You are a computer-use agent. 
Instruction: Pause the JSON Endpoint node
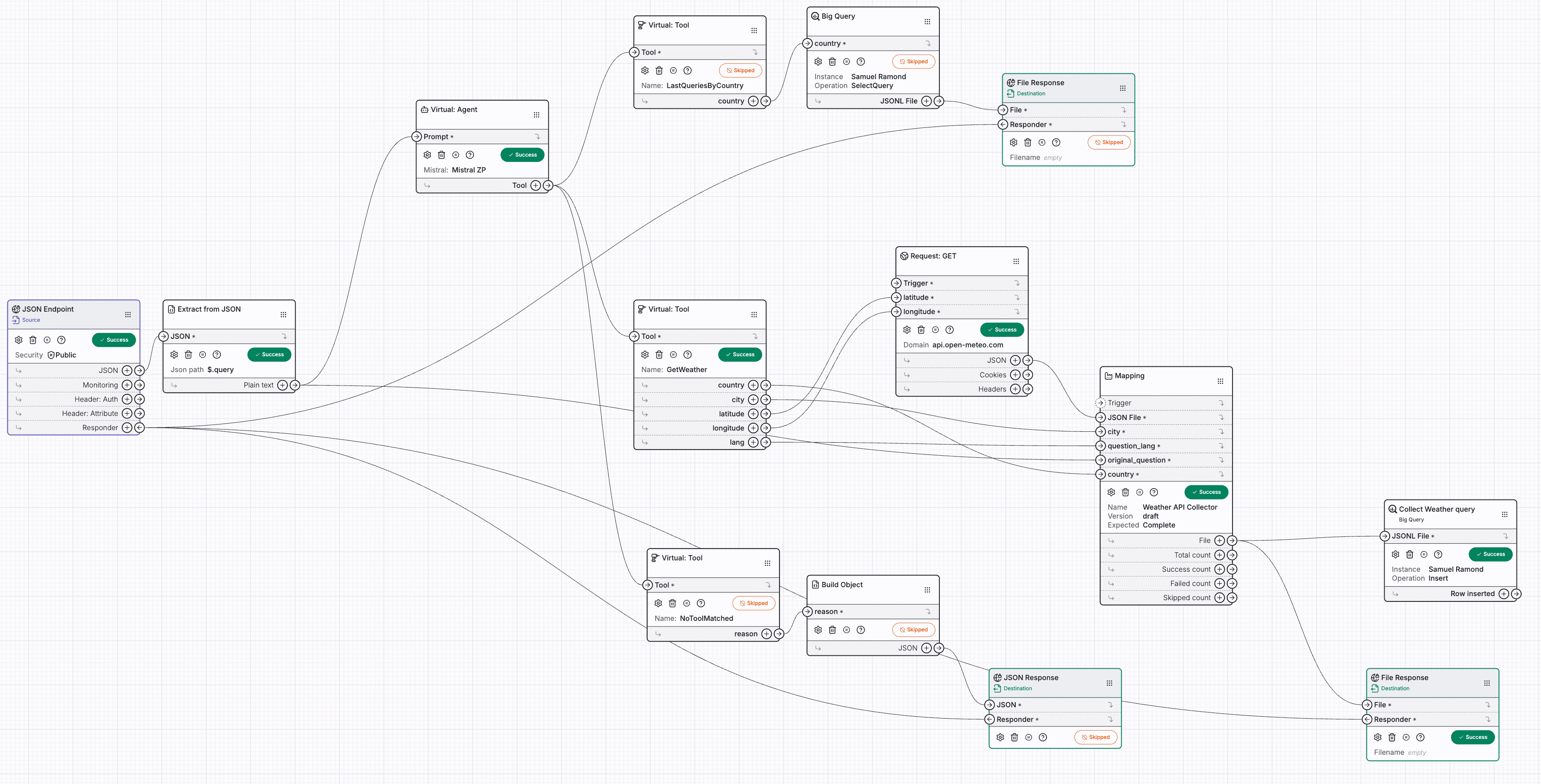[47, 340]
